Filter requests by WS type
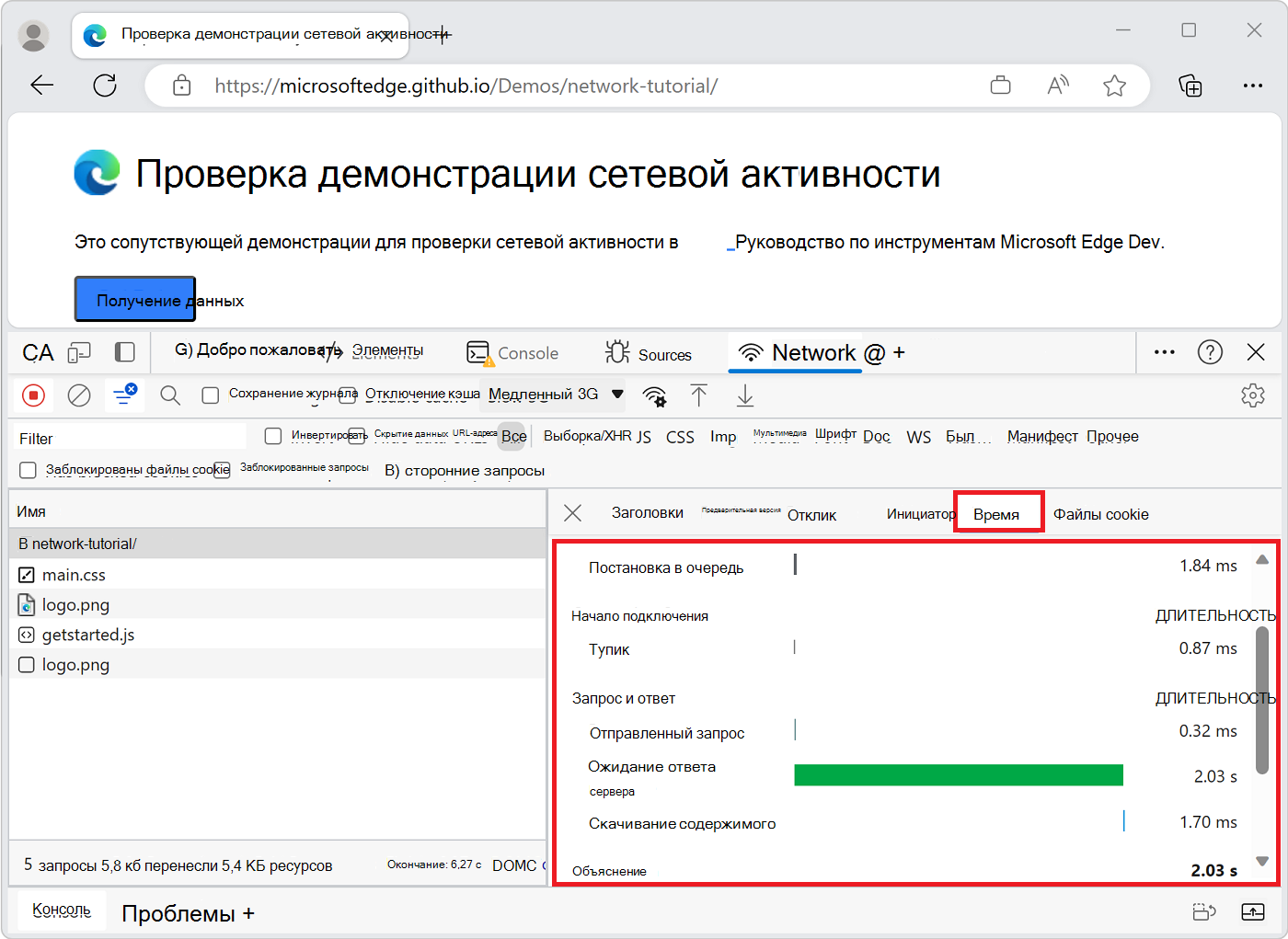This screenshot has width=1288, height=939. tap(918, 437)
